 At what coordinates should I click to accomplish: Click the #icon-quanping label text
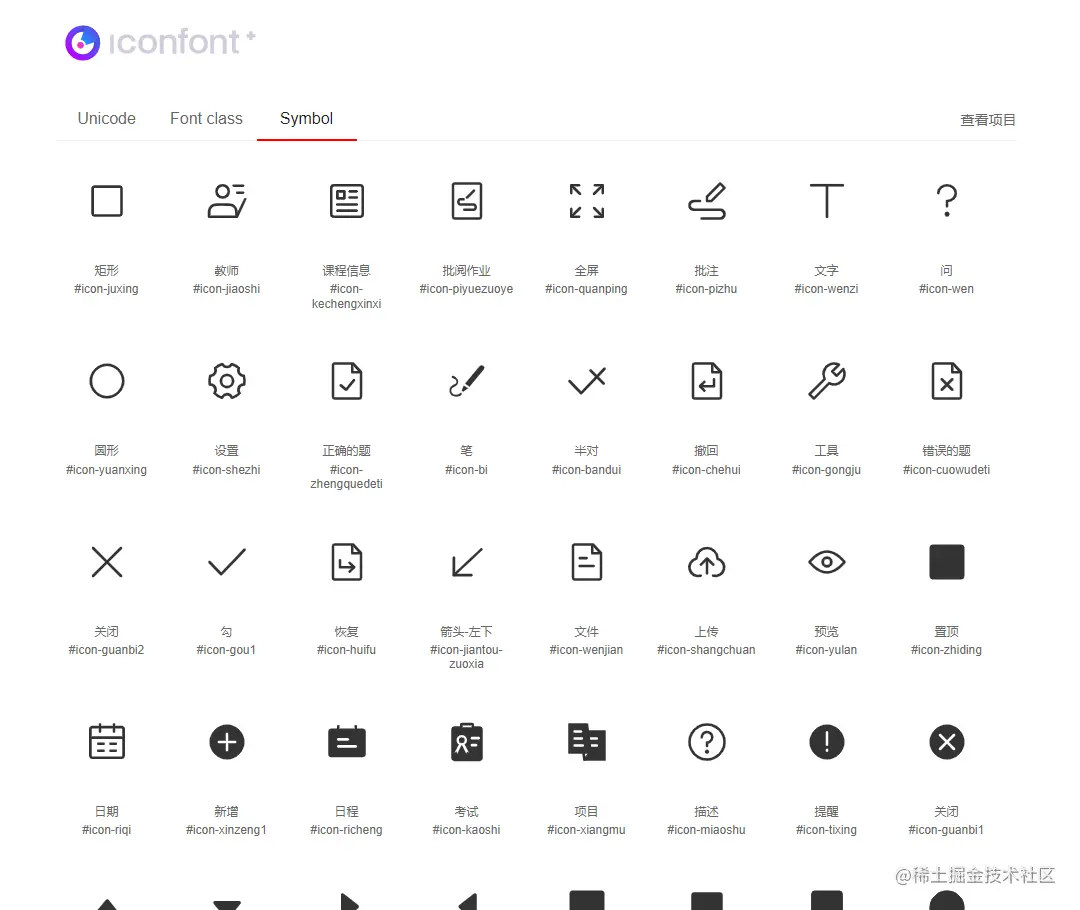point(587,289)
